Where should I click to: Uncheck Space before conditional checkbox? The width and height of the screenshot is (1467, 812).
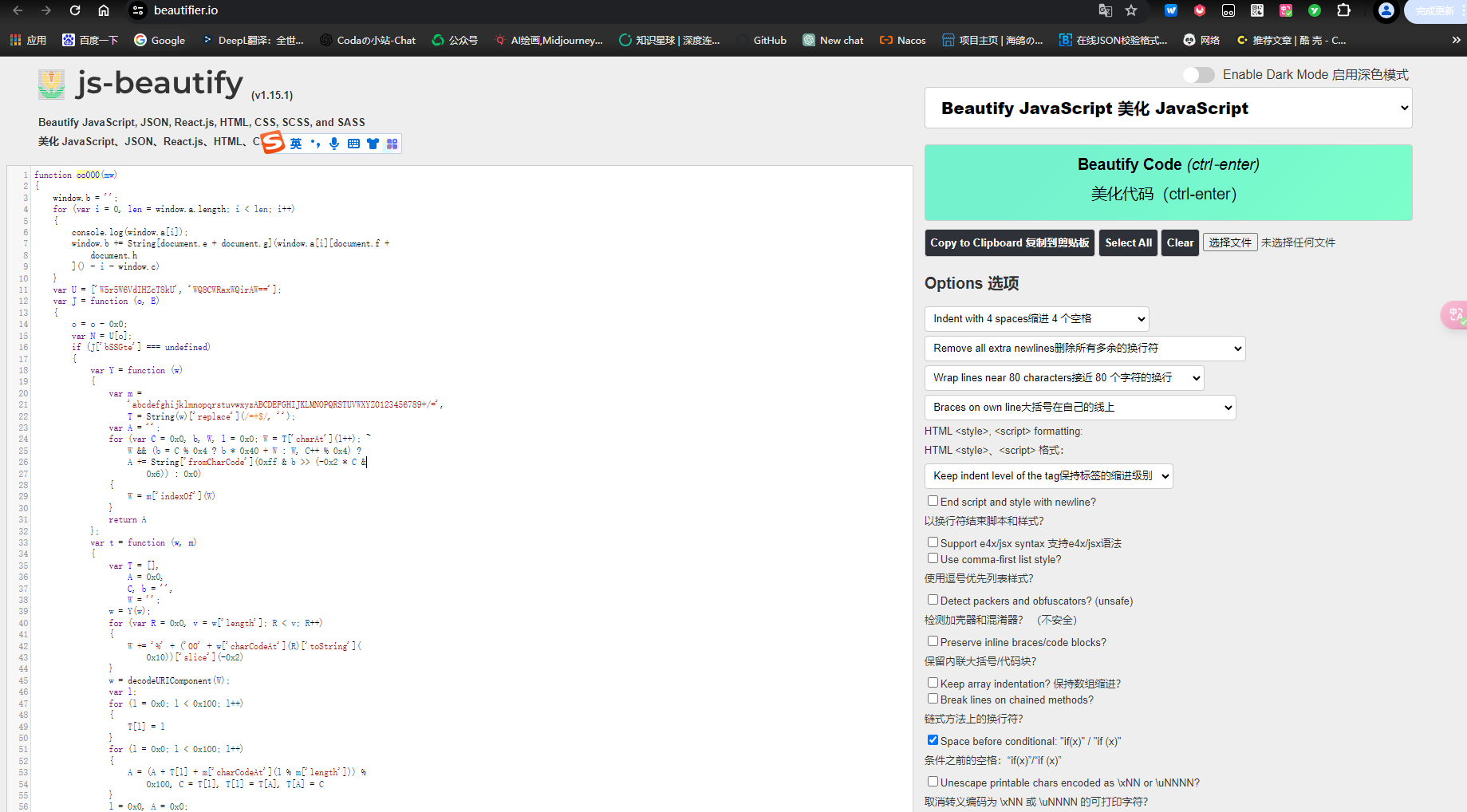tap(933, 740)
